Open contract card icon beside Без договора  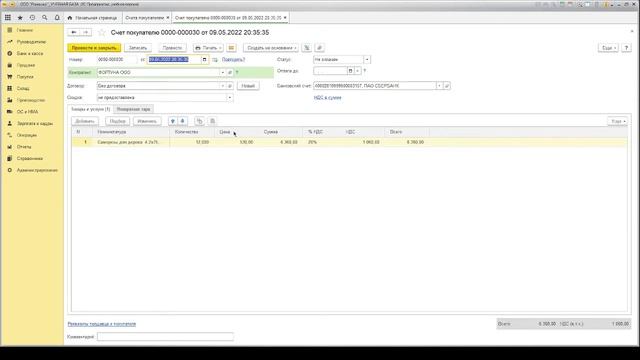click(x=230, y=86)
